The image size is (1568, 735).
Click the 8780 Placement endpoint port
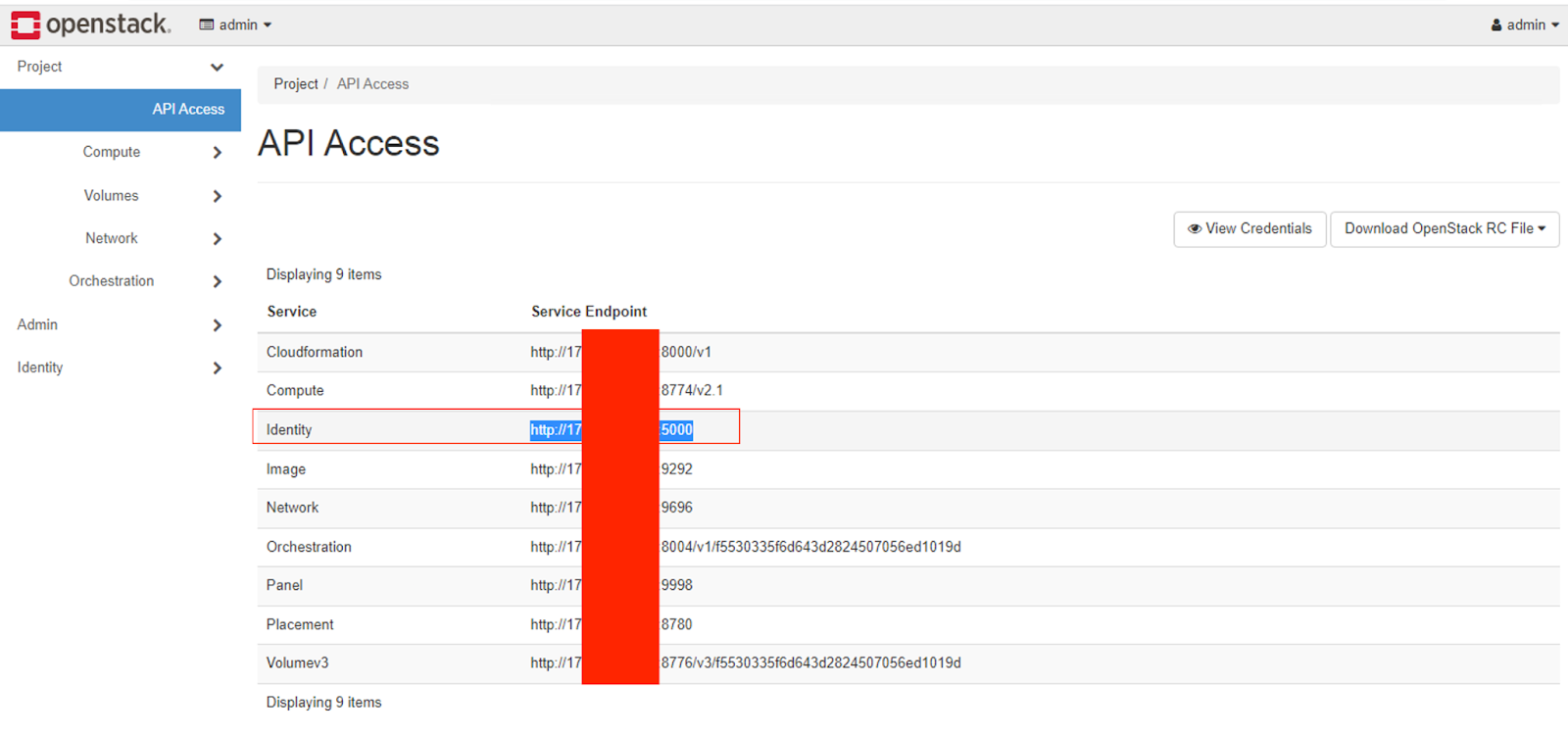coord(676,624)
